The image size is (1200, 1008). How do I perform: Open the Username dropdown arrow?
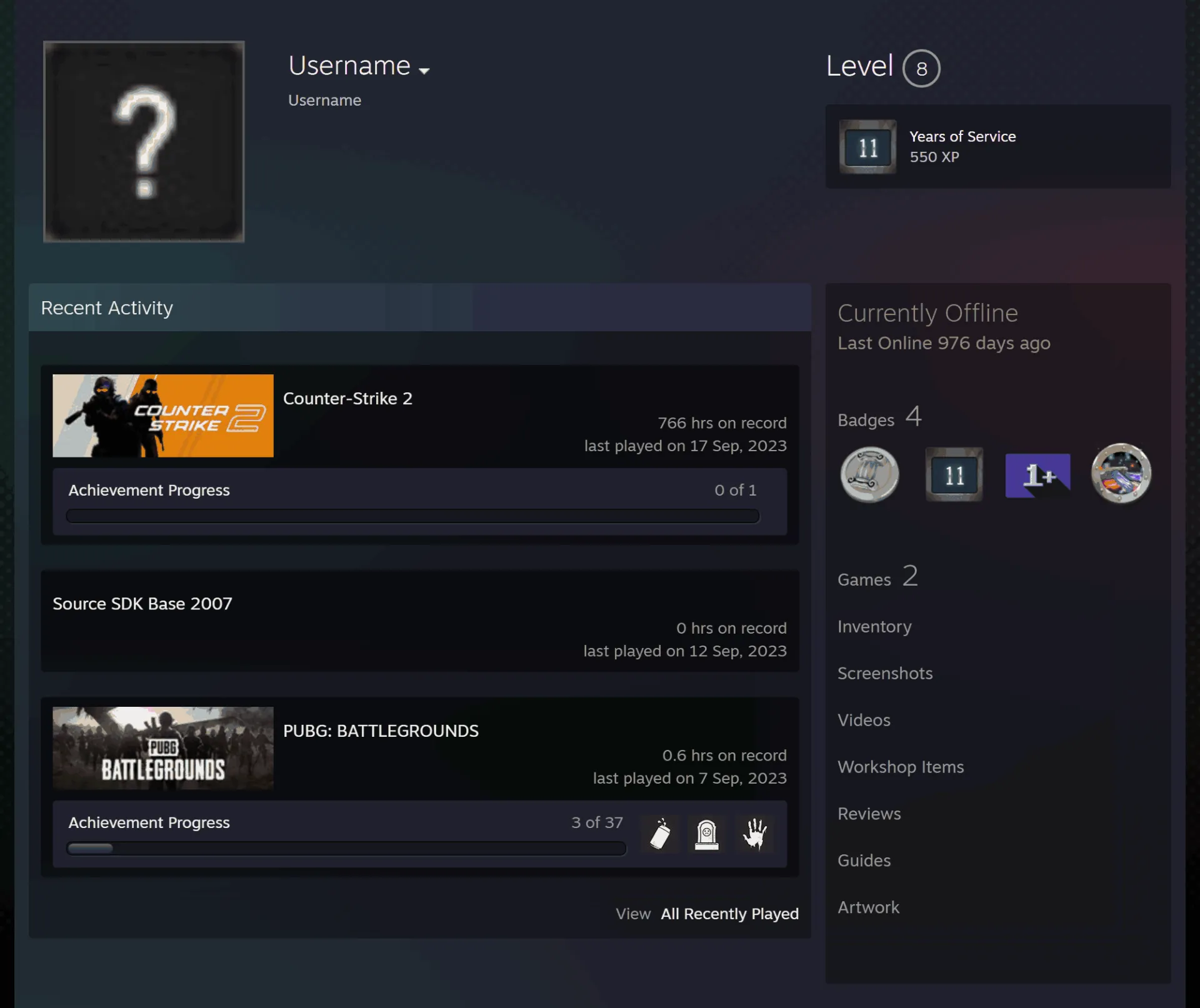click(x=424, y=71)
